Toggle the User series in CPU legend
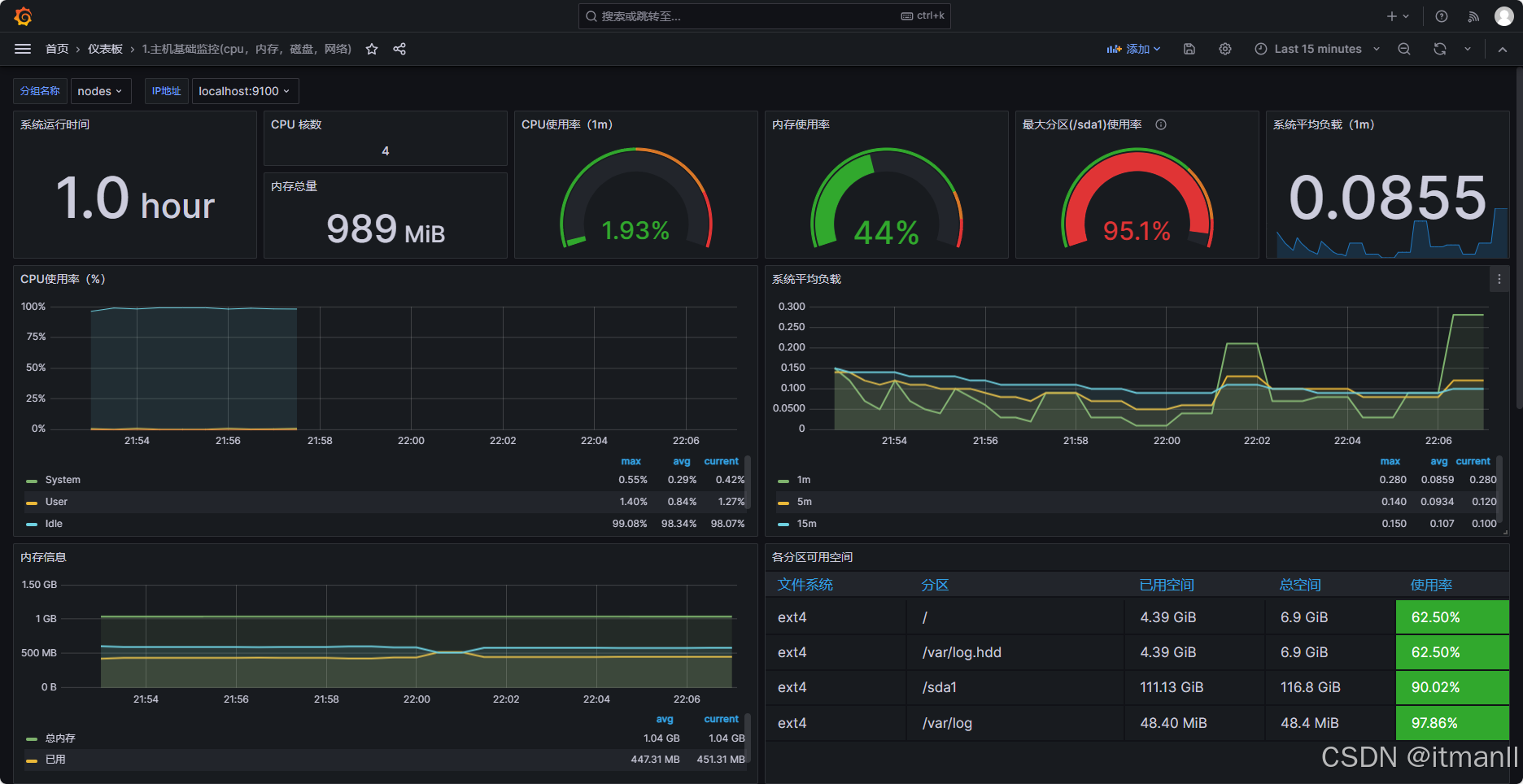The width and height of the screenshot is (1523, 784). point(56,502)
